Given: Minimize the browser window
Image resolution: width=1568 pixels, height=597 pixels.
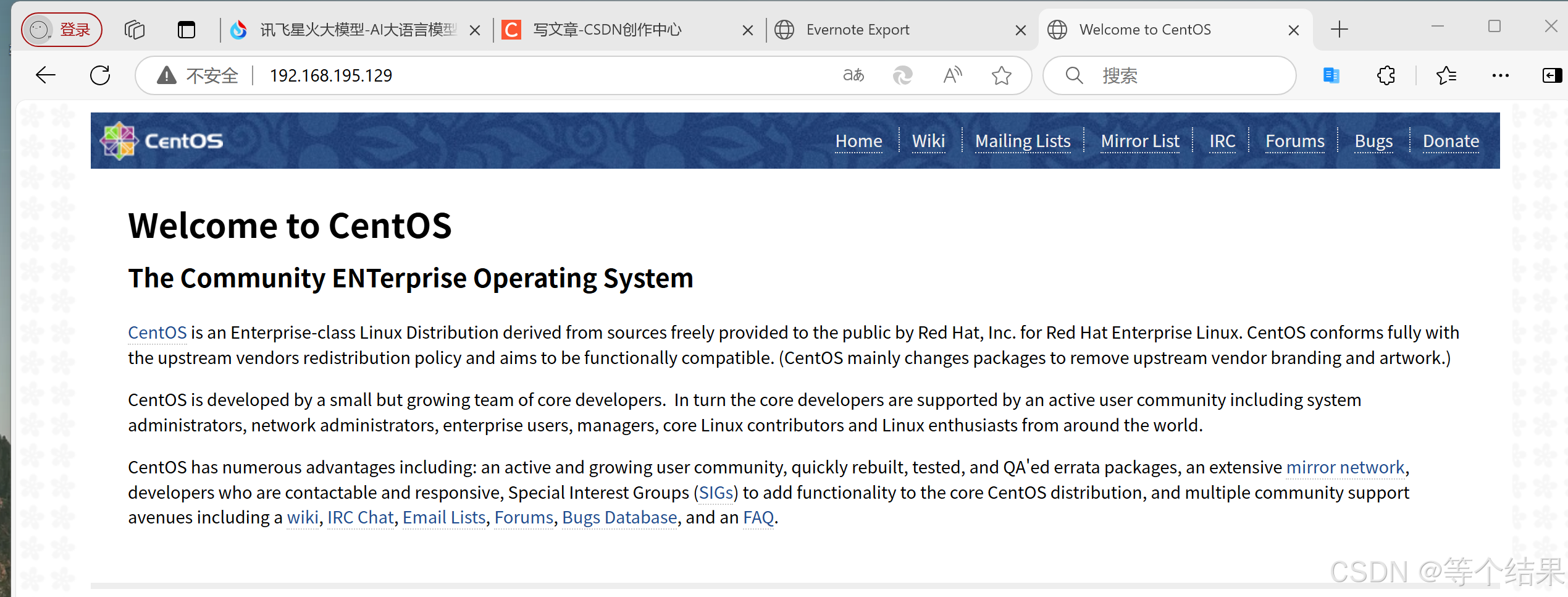Looking at the screenshot, I should (x=1438, y=27).
